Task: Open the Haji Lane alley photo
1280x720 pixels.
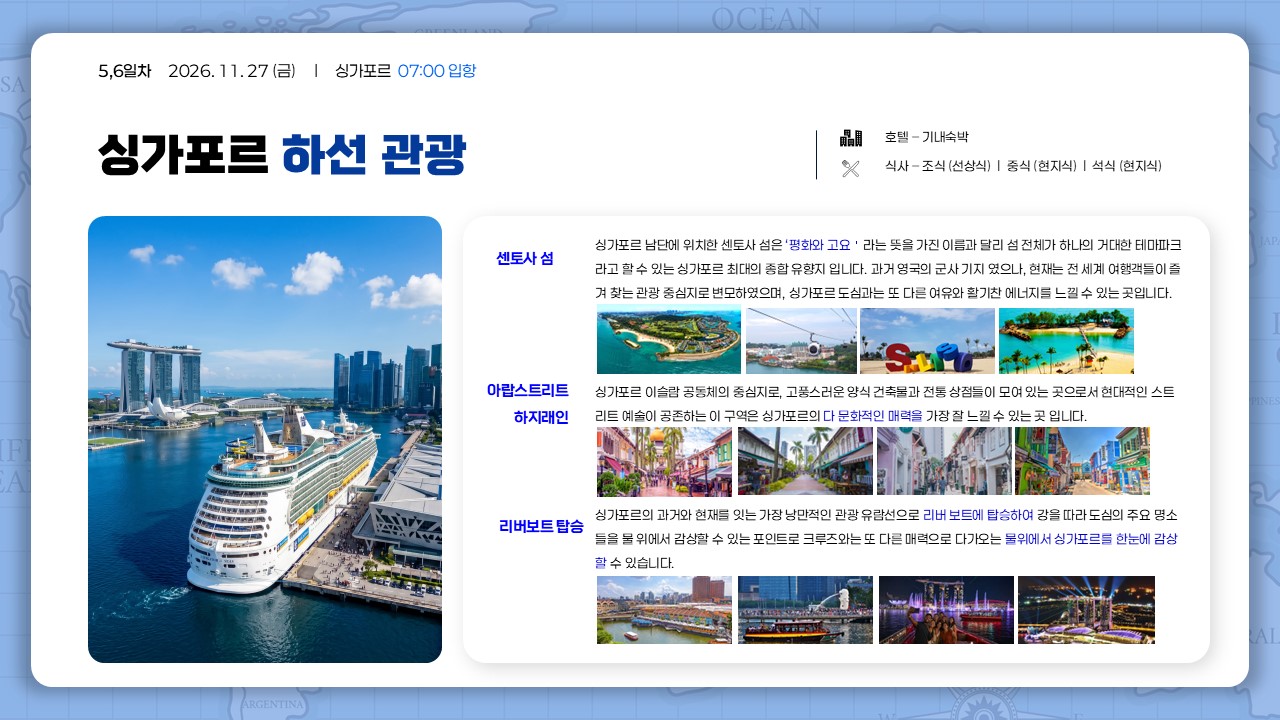Action: (x=944, y=461)
